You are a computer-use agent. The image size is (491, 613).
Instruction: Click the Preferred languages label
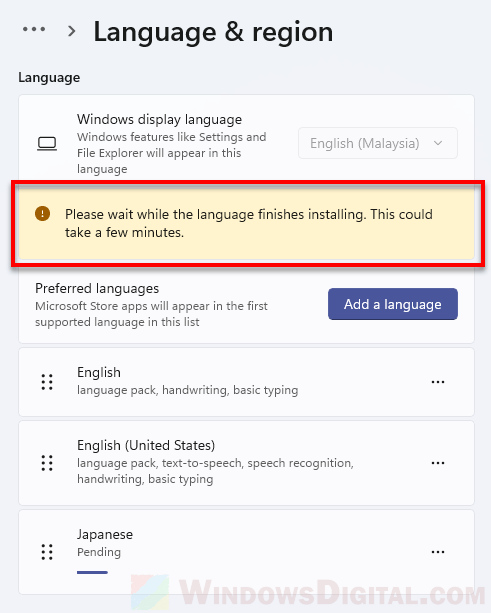pos(97,289)
